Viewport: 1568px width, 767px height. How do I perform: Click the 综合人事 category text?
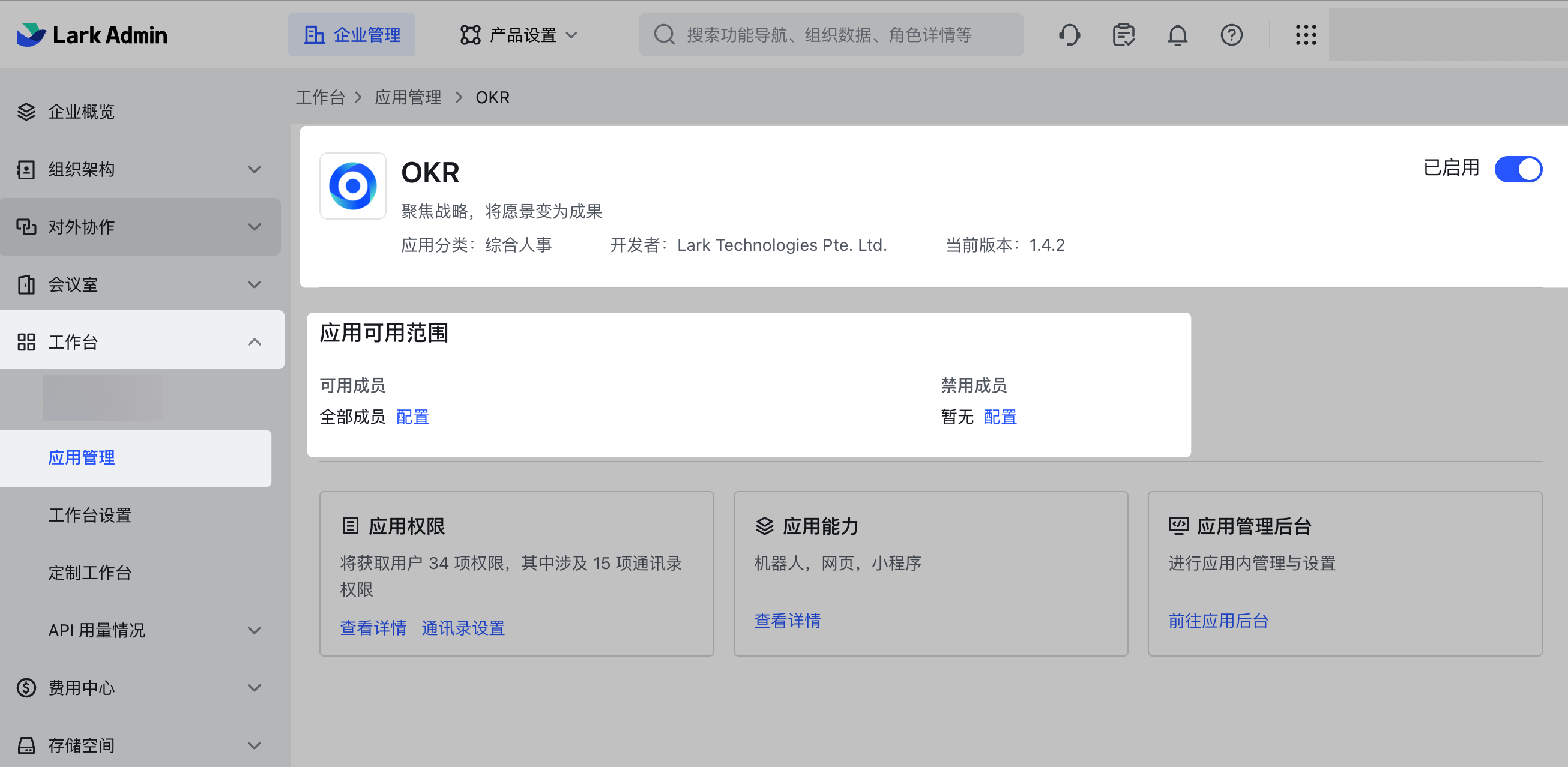pyautogui.click(x=519, y=245)
